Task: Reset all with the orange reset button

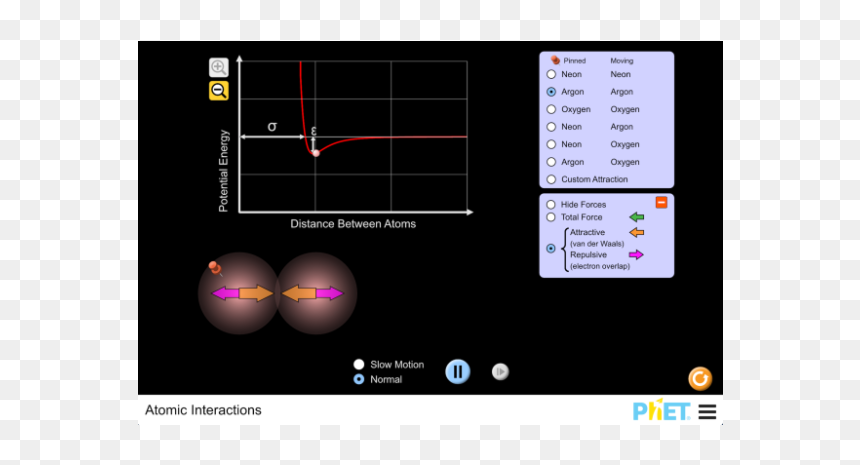Action: pyautogui.click(x=700, y=378)
